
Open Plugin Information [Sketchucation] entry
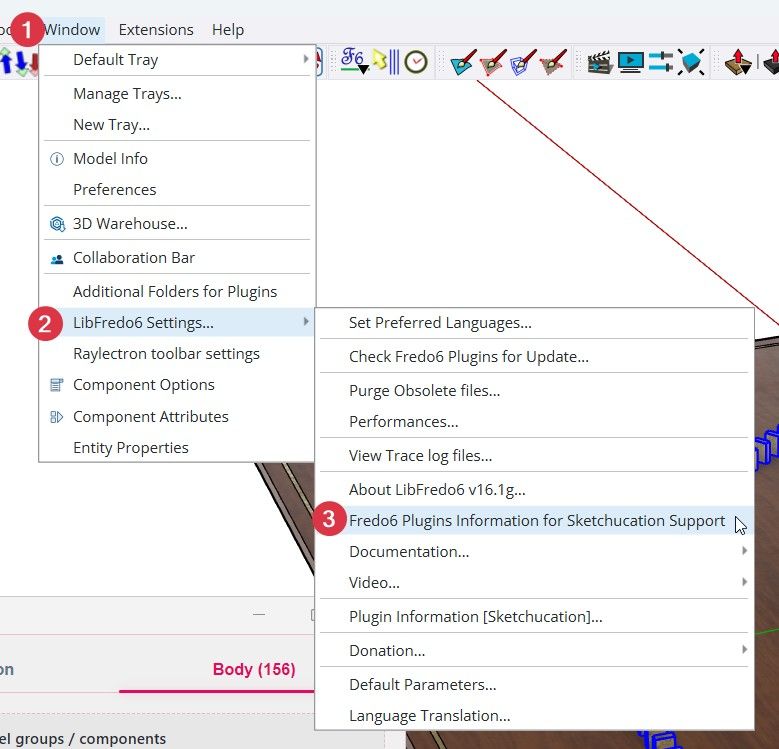pos(534,617)
